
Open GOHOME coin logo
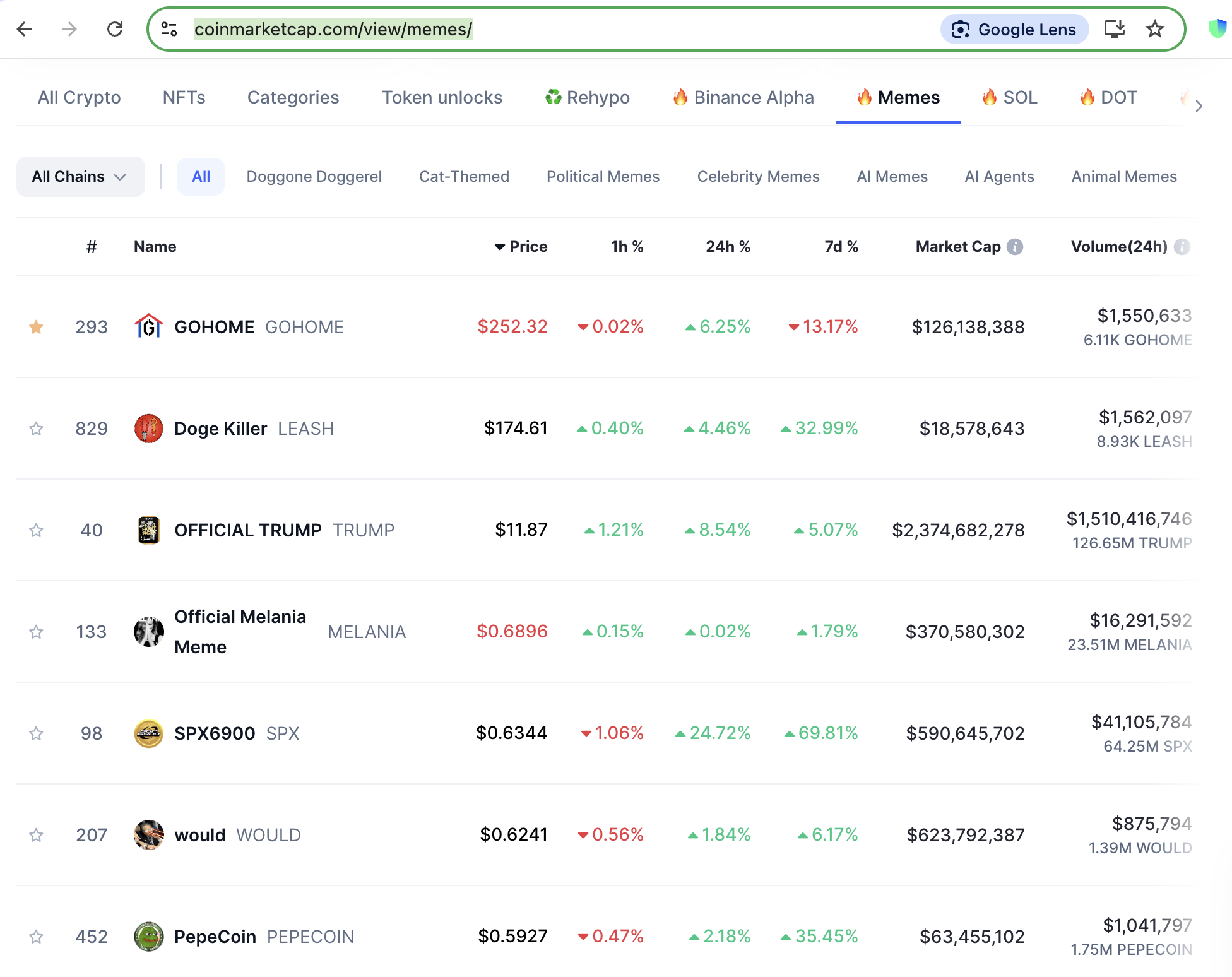point(149,327)
